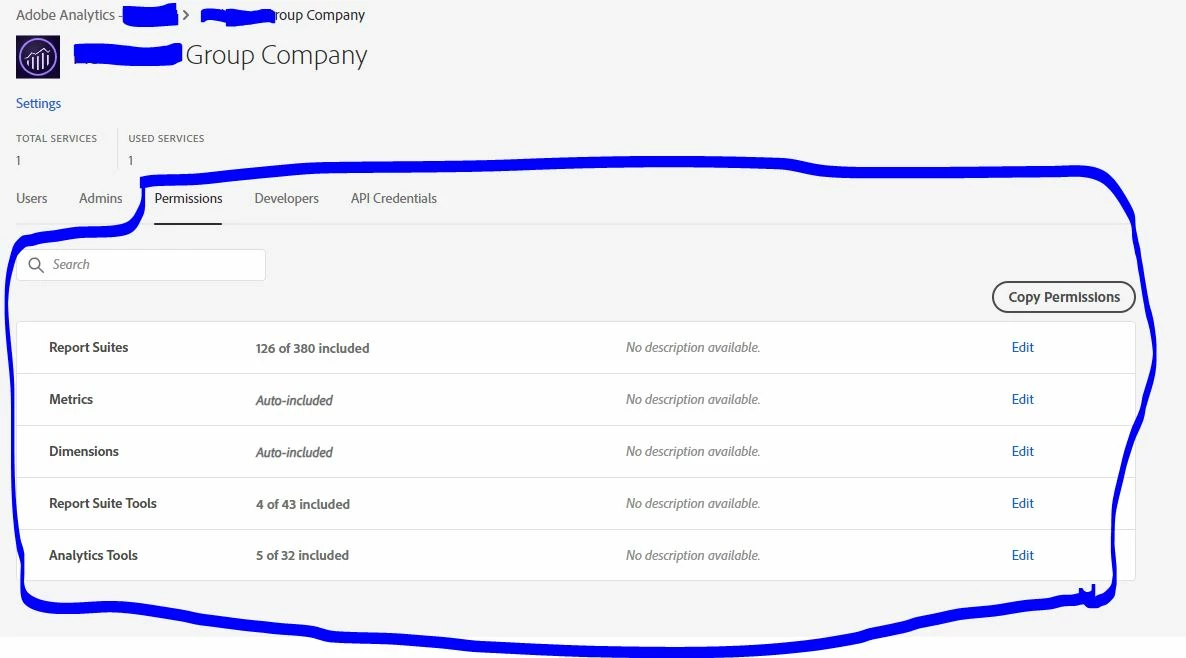1186x658 pixels.
Task: Click the breadcrumb chevron after Adobe Analytics
Action: pos(185,15)
